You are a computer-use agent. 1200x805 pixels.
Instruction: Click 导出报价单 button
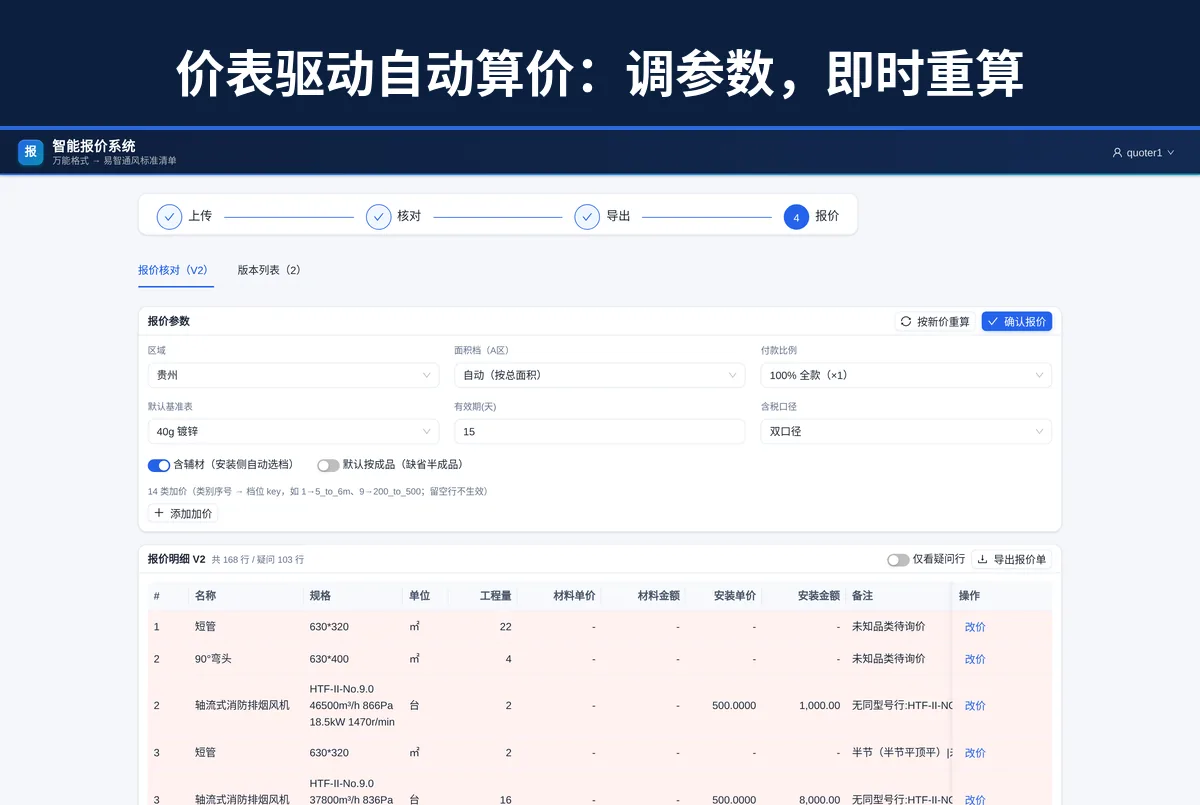pyautogui.click(x=1011, y=560)
